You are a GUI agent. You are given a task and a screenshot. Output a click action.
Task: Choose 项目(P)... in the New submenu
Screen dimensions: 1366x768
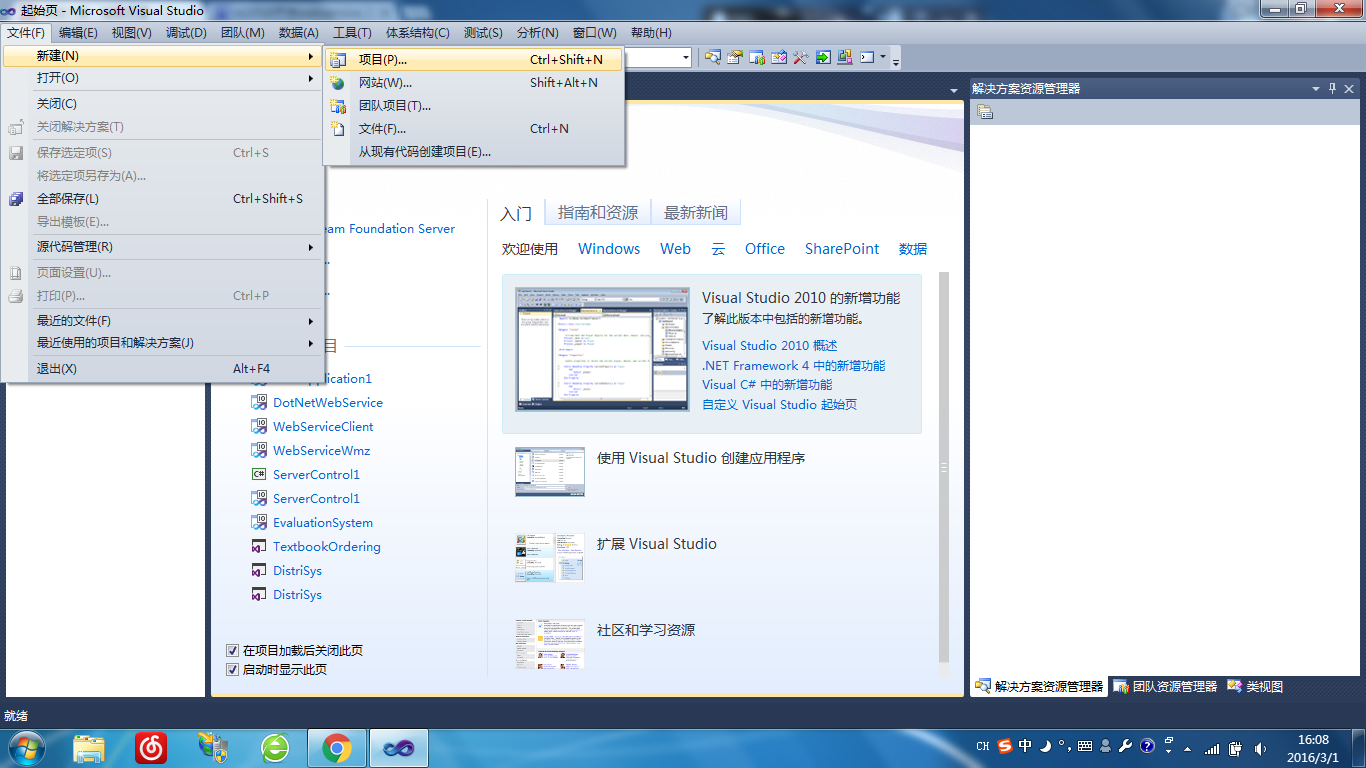tap(474, 60)
